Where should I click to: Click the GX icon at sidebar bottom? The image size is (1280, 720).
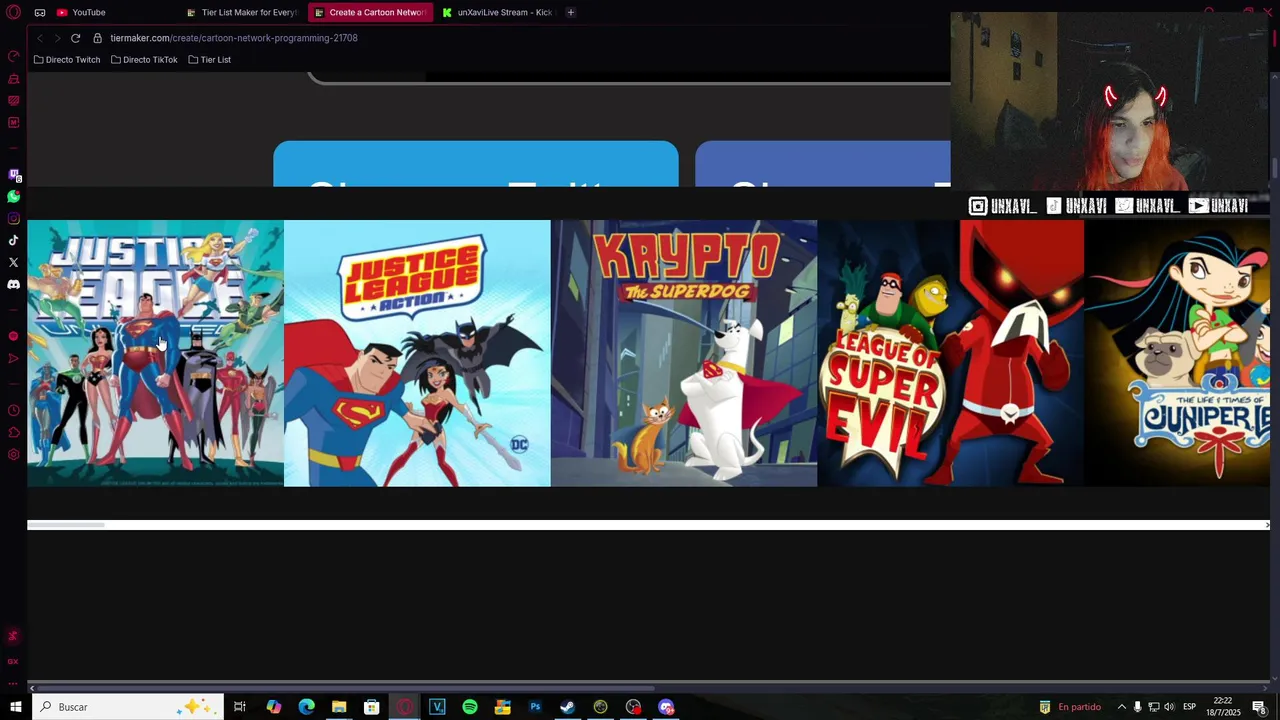(13, 661)
